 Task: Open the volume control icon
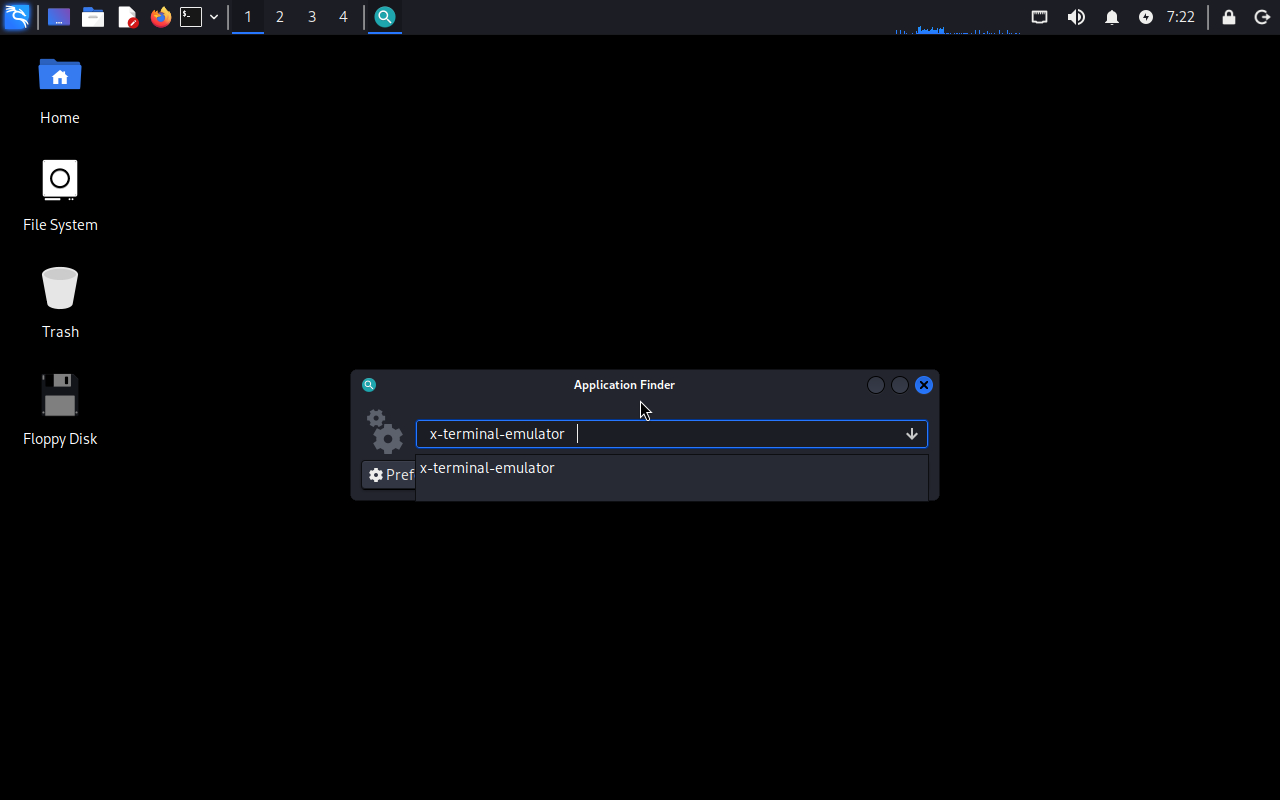[1076, 17]
